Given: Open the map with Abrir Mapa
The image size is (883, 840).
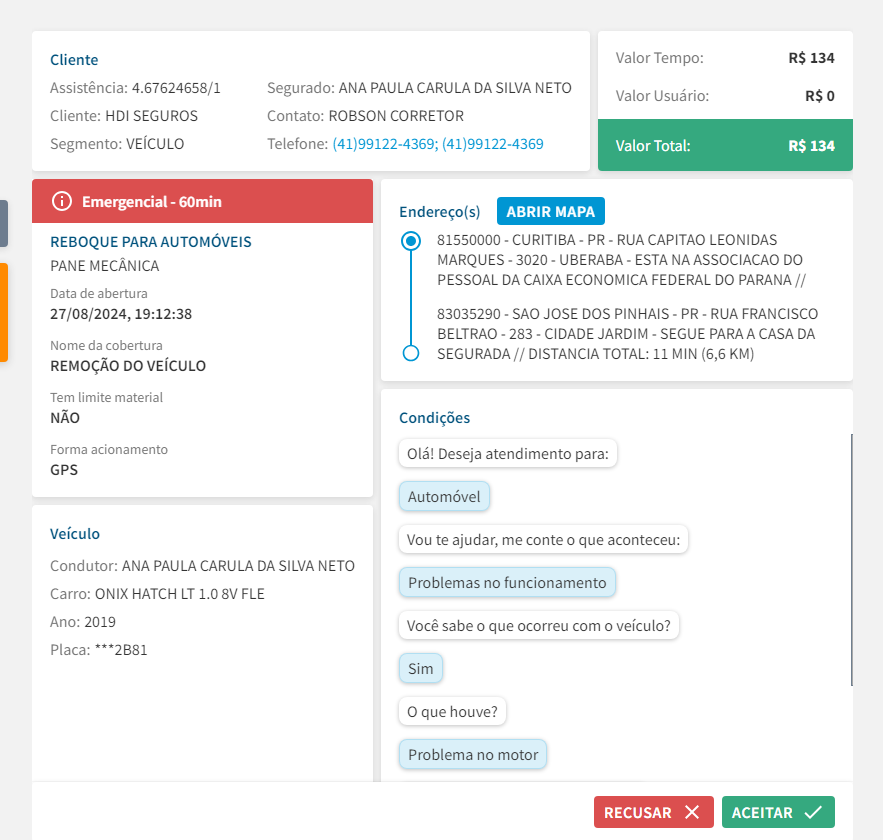Looking at the screenshot, I should pyautogui.click(x=550, y=212).
